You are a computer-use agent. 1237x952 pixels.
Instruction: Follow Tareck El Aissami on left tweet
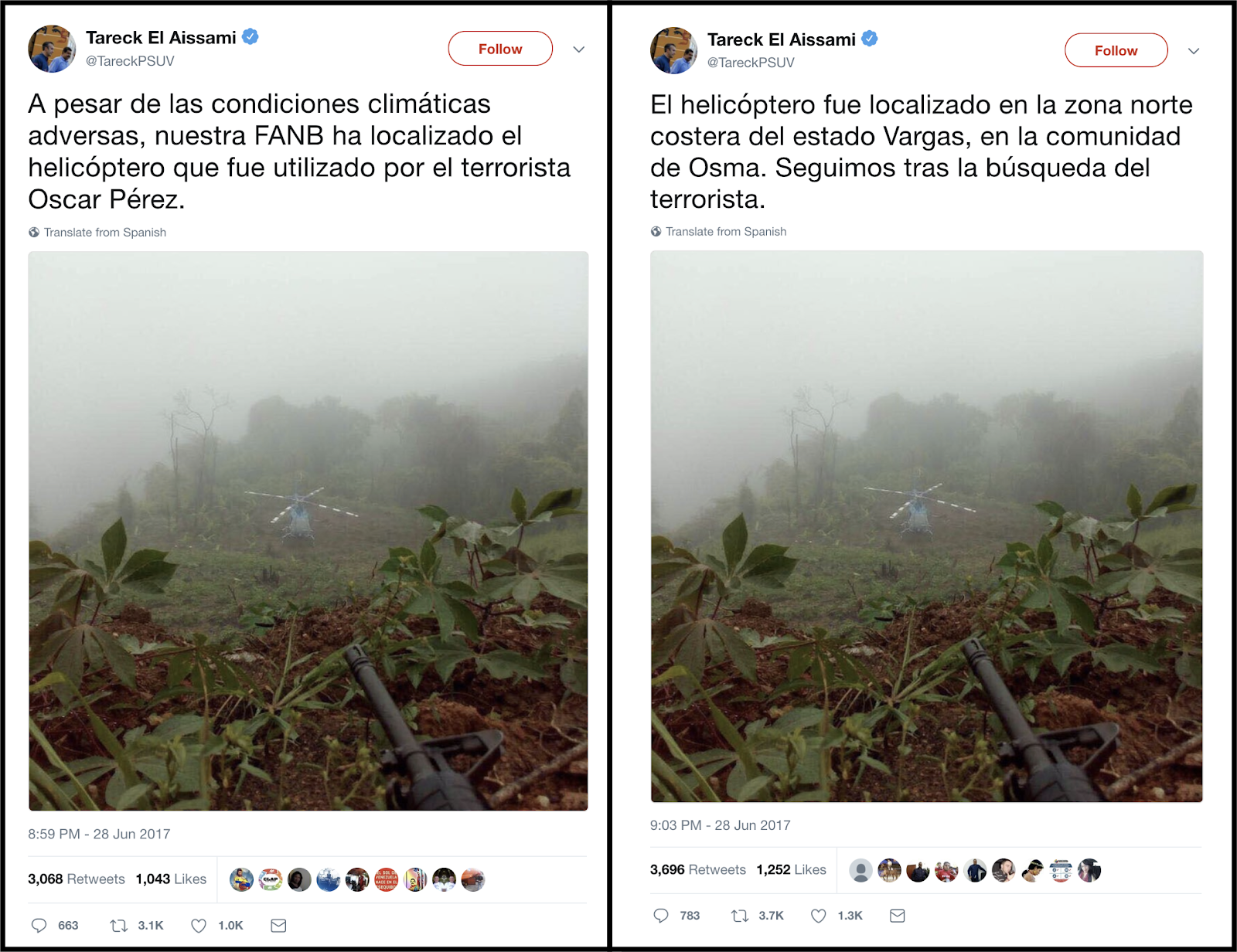[500, 49]
